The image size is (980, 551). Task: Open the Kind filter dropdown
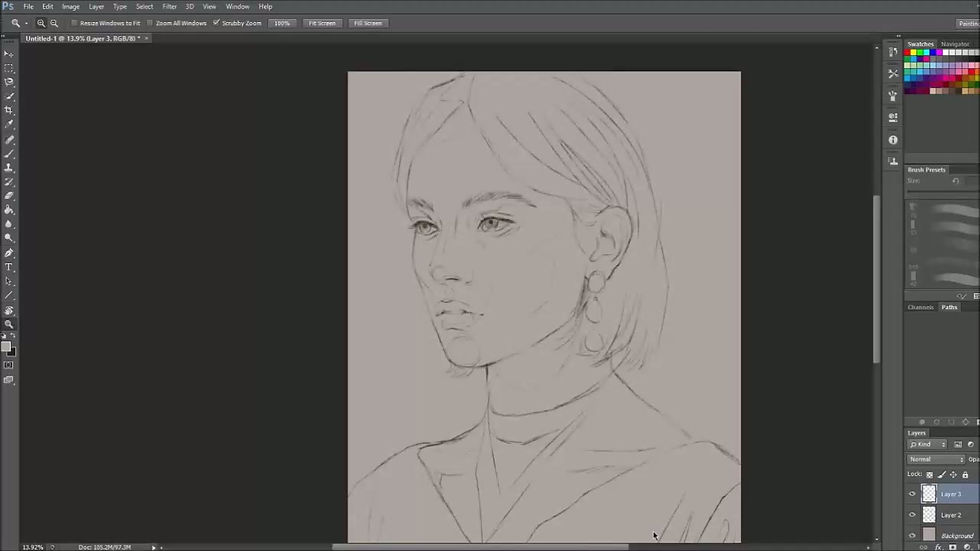(x=928, y=444)
